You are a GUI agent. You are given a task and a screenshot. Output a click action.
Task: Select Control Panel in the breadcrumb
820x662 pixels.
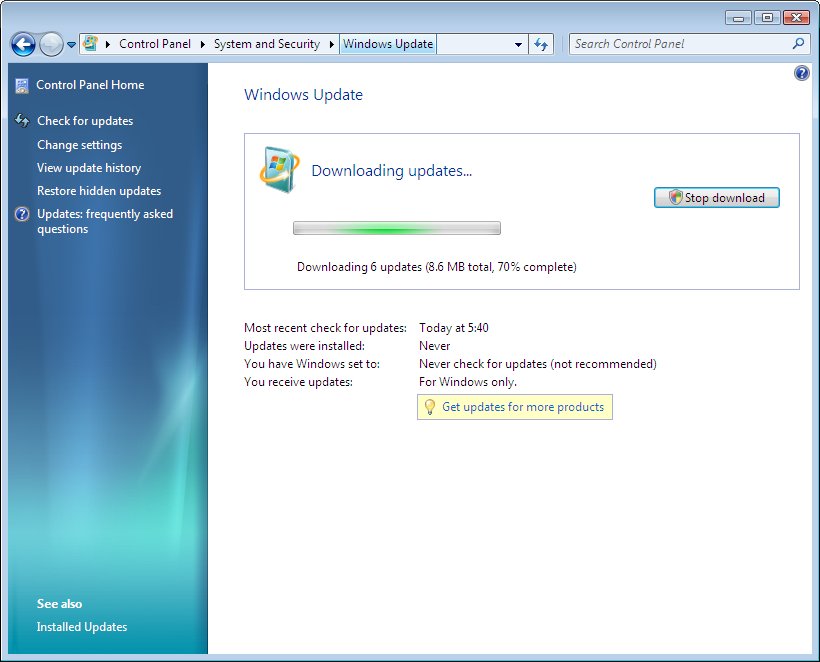pos(155,44)
